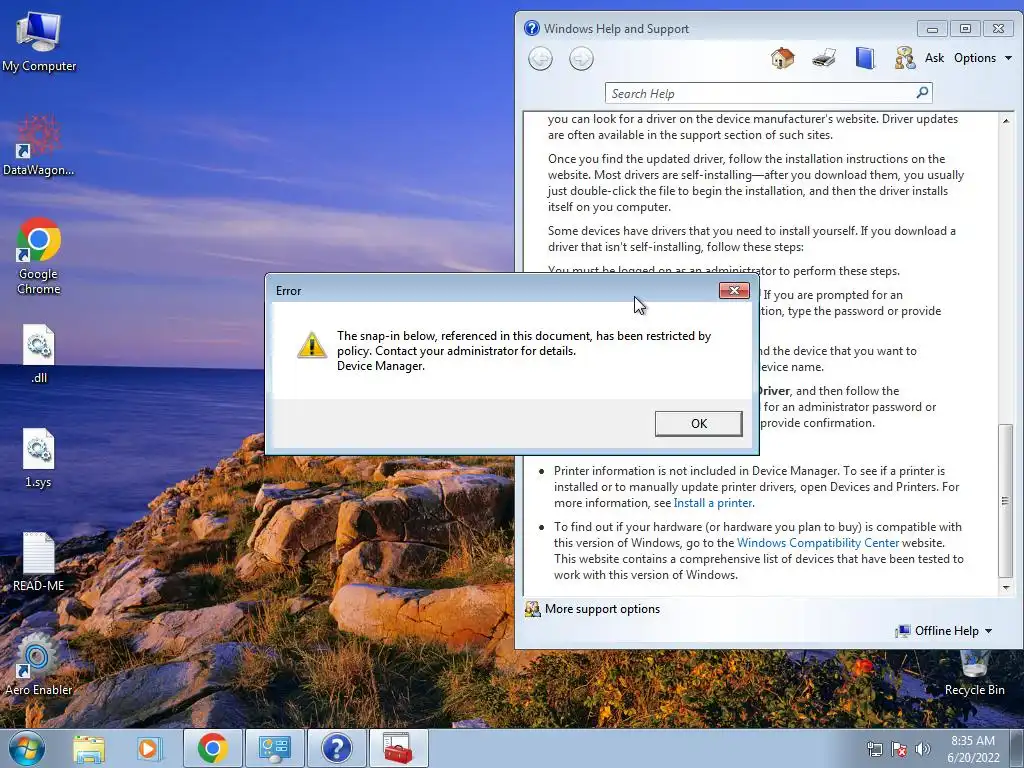
Task: Click the help pane scrollbar thumb
Action: click(x=1006, y=500)
